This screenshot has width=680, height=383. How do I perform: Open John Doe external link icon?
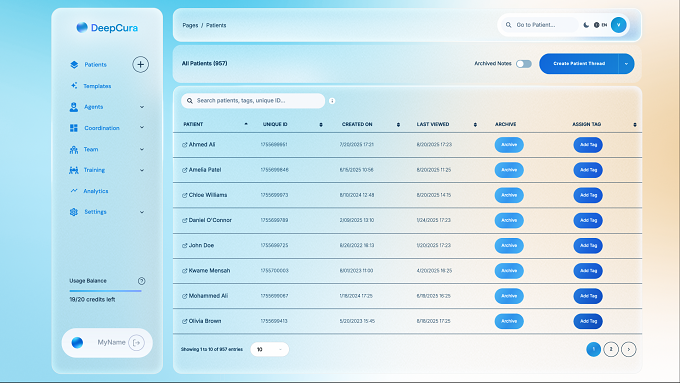click(x=184, y=246)
